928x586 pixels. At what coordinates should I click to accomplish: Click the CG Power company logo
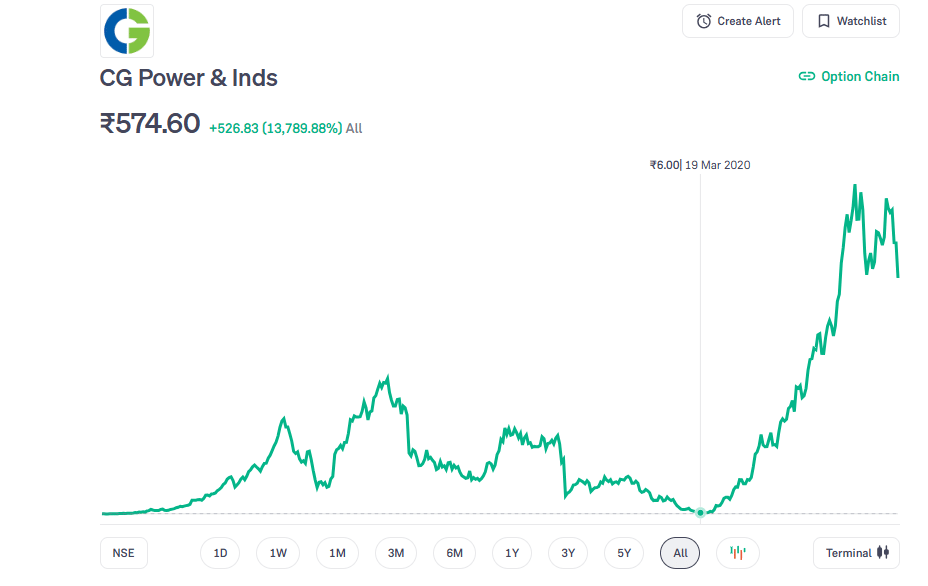click(127, 30)
